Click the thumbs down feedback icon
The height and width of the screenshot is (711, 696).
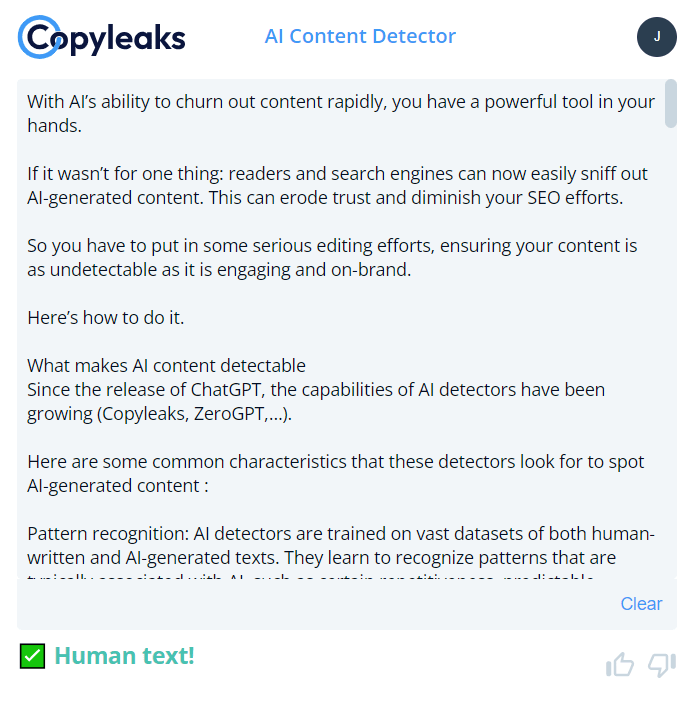(662, 664)
